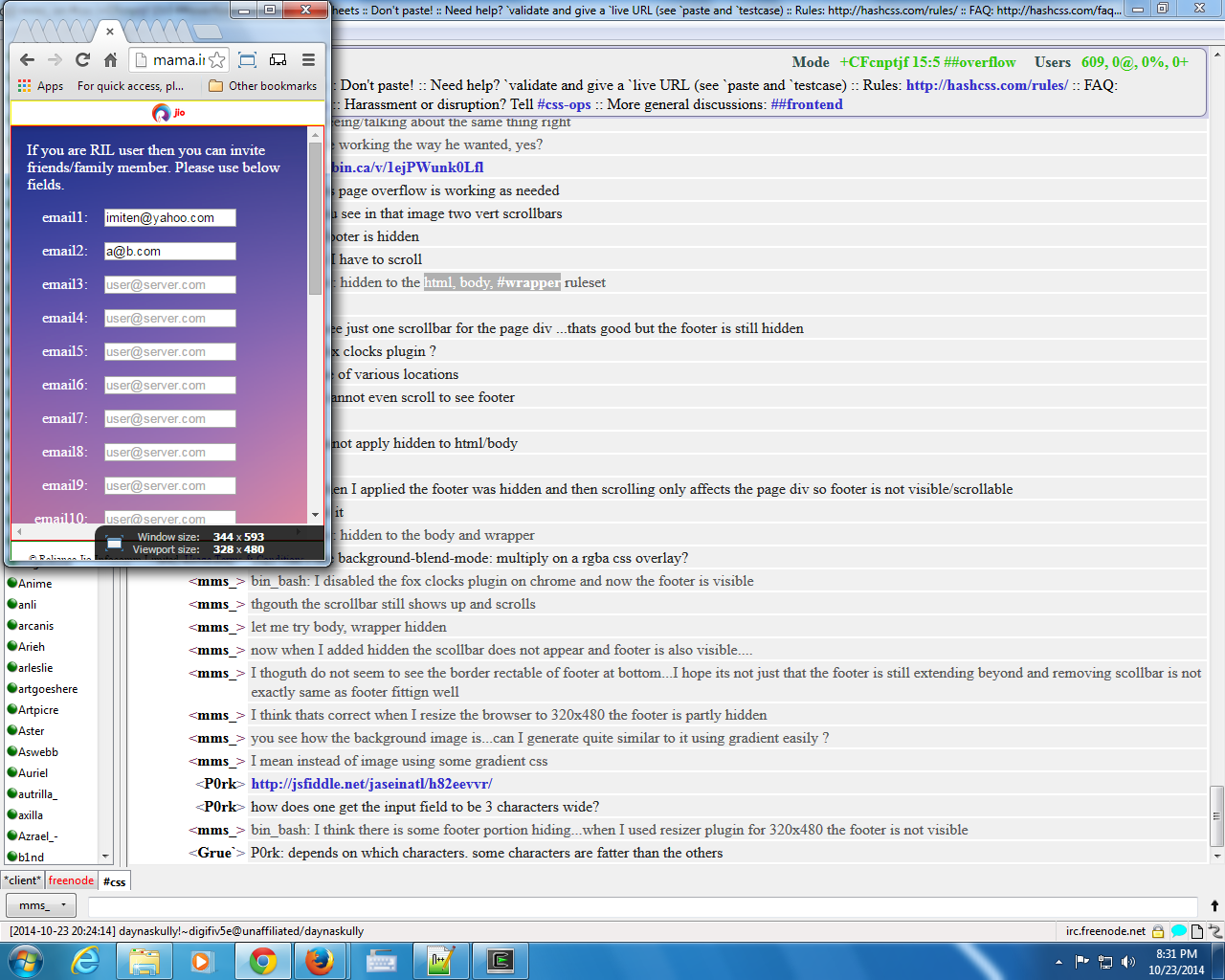Click chat area scrollbar down arrow
1225x980 pixels.
coord(1216,856)
